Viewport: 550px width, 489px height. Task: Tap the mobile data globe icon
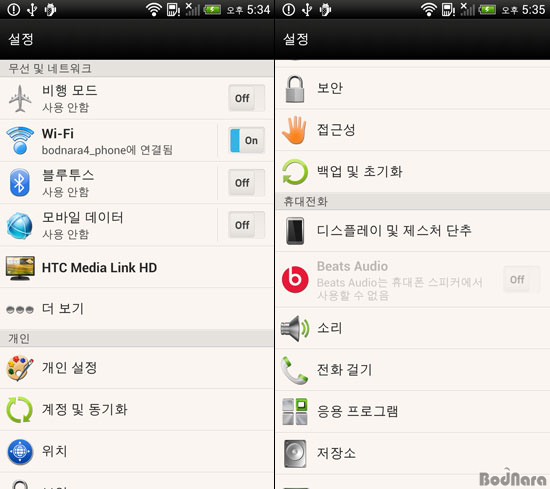[20, 225]
